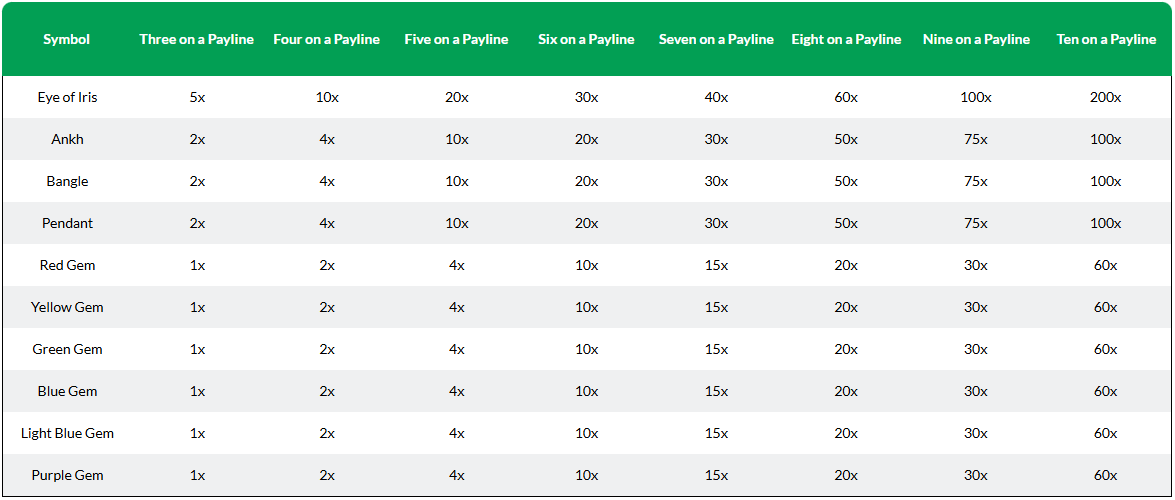The image size is (1175, 500).
Task: Click Eye of Iris 60x payout cell
Action: pos(846,97)
